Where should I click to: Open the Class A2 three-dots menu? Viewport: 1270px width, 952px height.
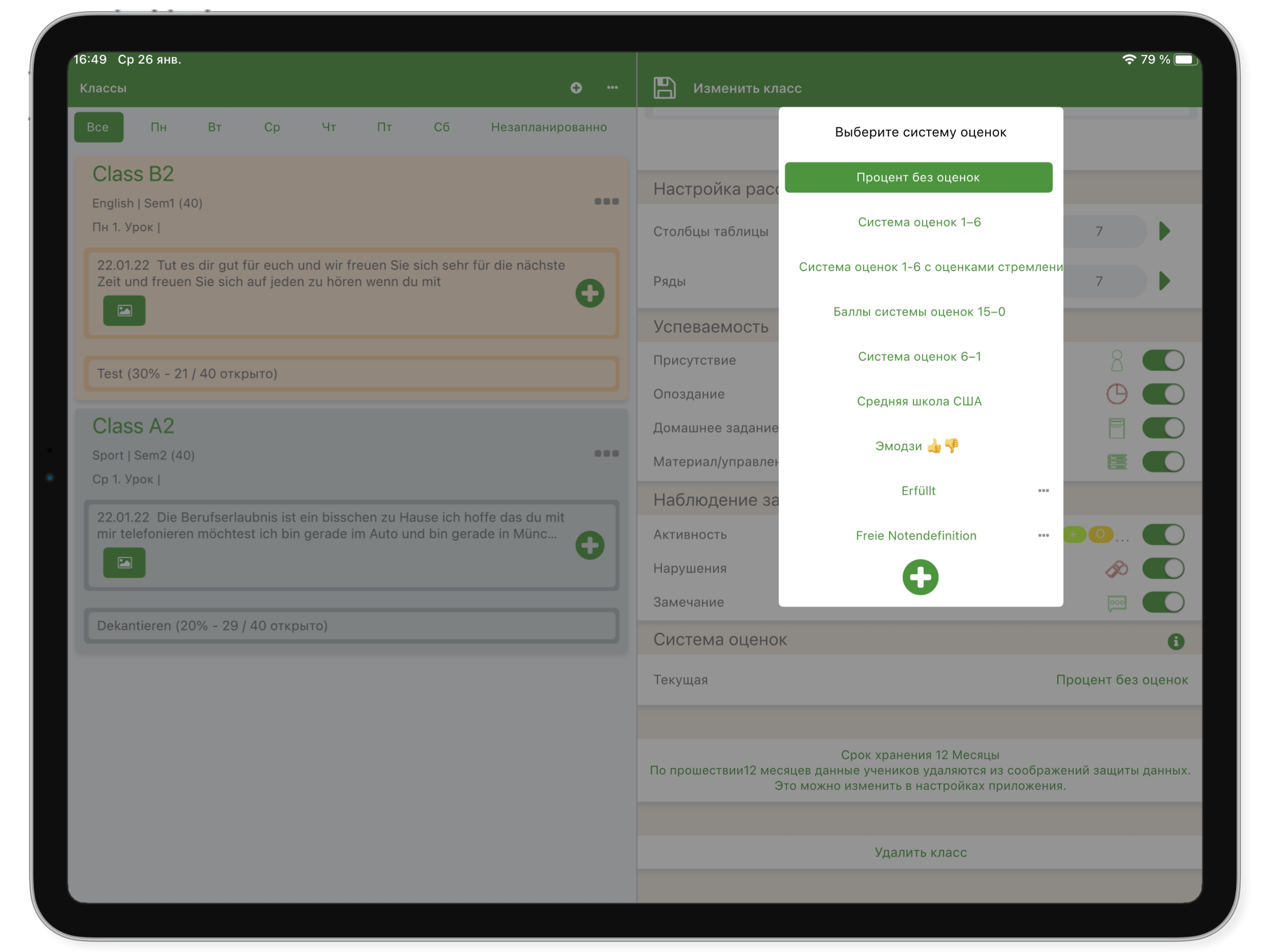pos(606,454)
